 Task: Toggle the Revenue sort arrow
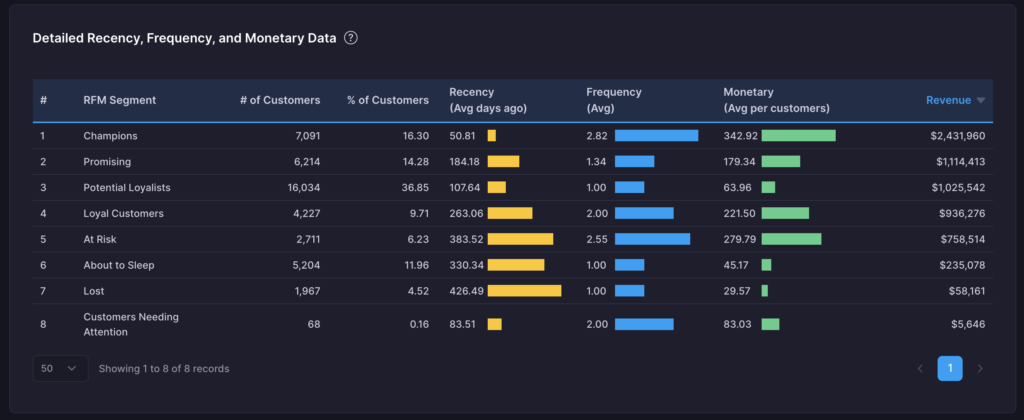click(x=980, y=101)
